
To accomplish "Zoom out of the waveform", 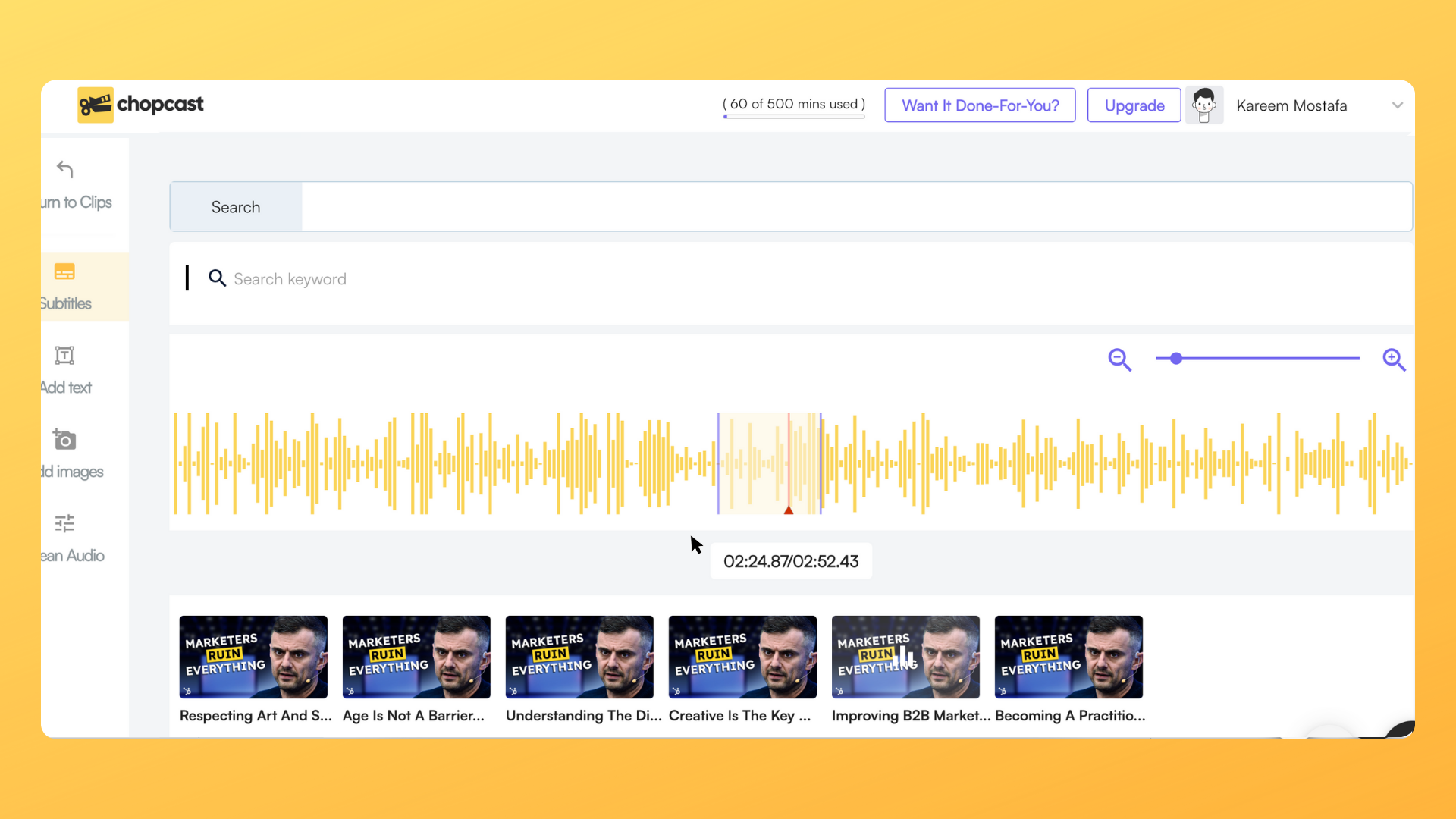I will [x=1119, y=359].
